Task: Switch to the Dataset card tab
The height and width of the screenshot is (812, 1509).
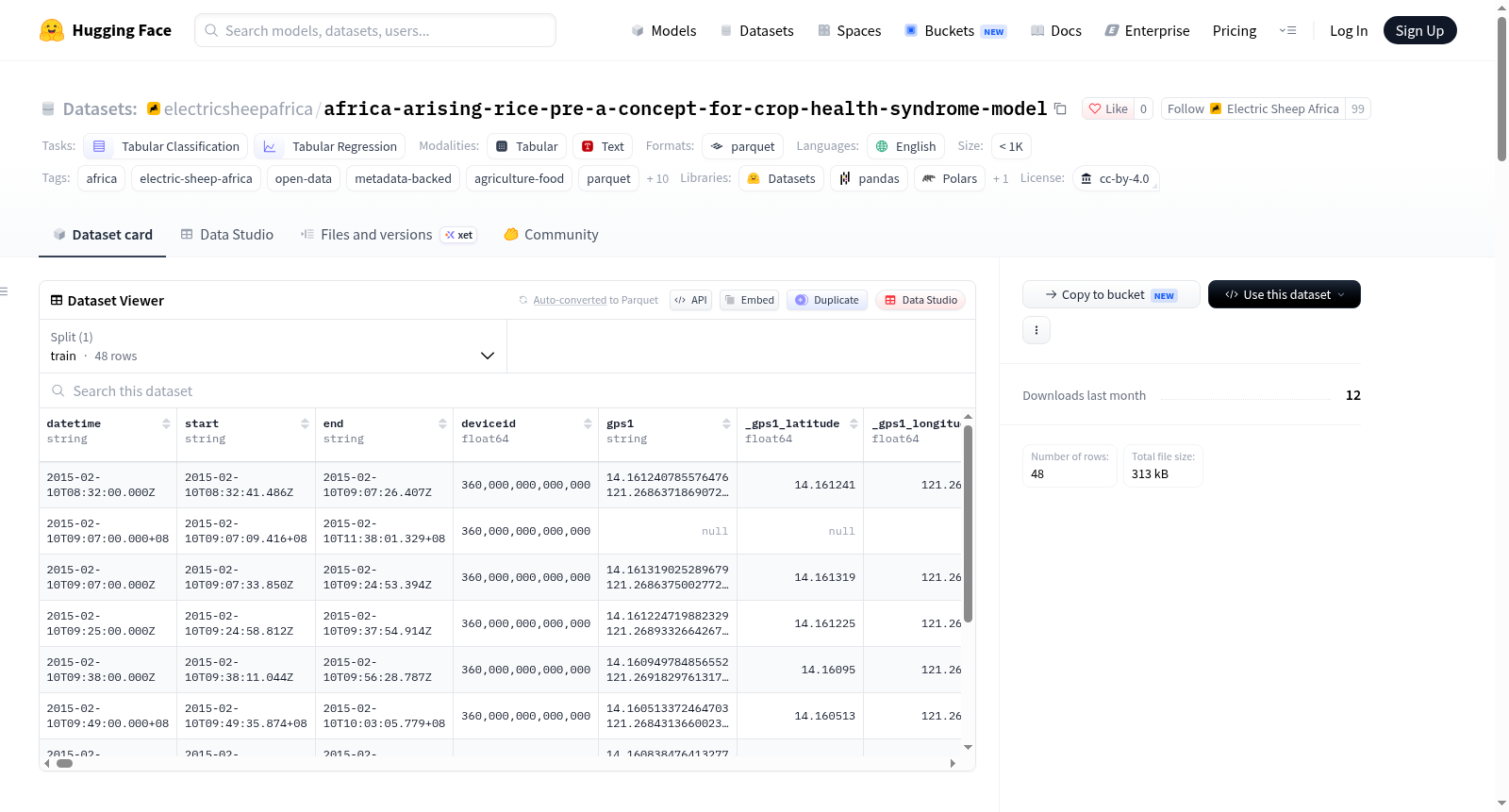Action: pos(103,235)
